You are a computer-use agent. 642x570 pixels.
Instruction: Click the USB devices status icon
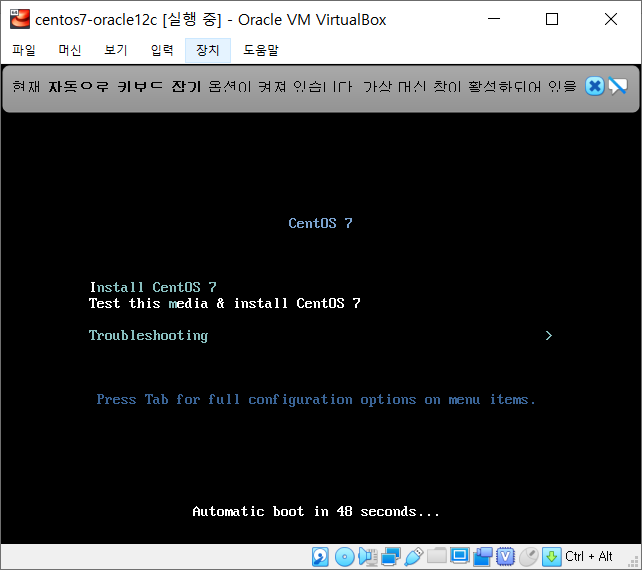click(414, 557)
